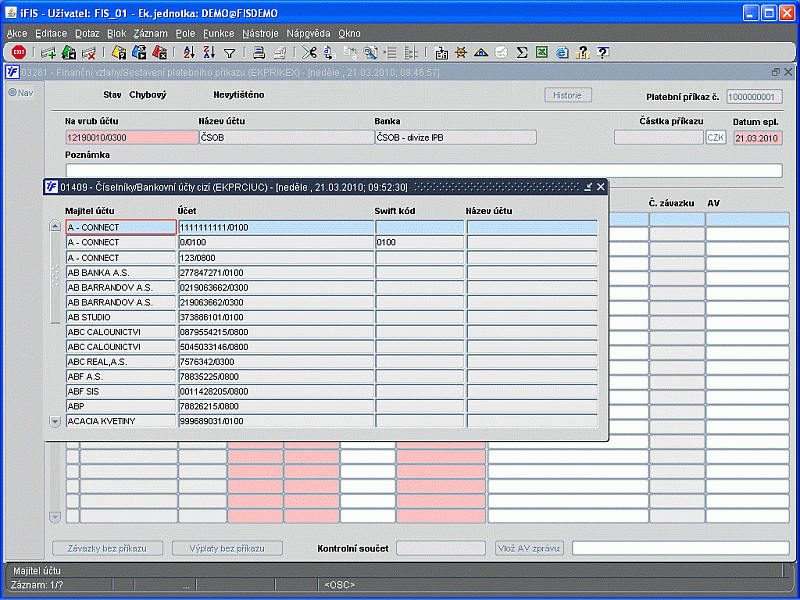Click the Datum spl. field 21.03.2010

tap(758, 138)
